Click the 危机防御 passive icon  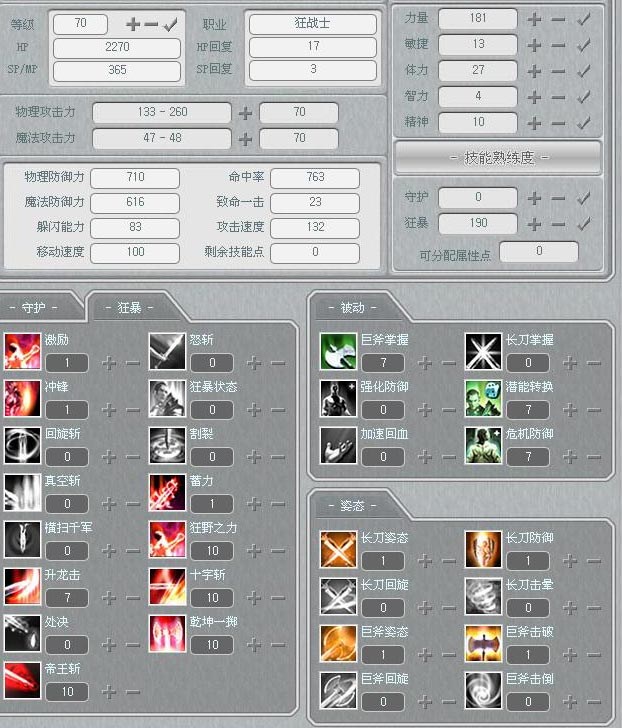coord(483,445)
